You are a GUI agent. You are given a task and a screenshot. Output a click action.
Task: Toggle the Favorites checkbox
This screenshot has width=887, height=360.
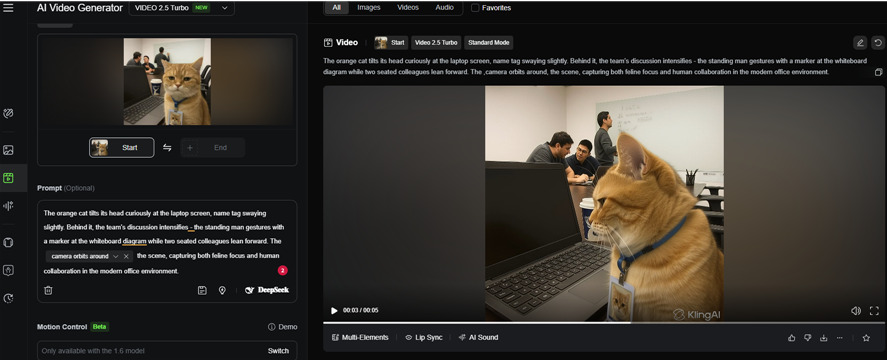[x=475, y=8]
